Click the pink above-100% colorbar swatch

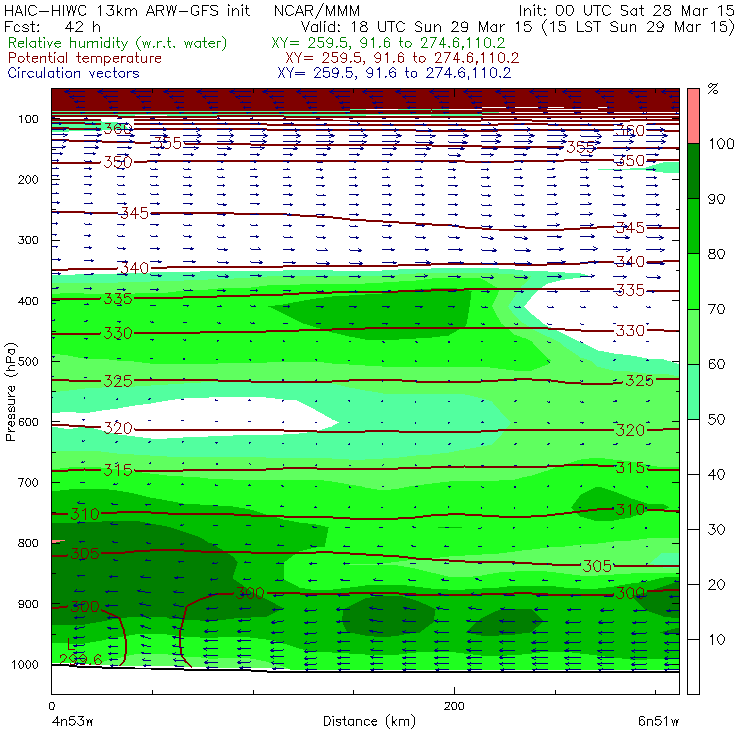693,116
